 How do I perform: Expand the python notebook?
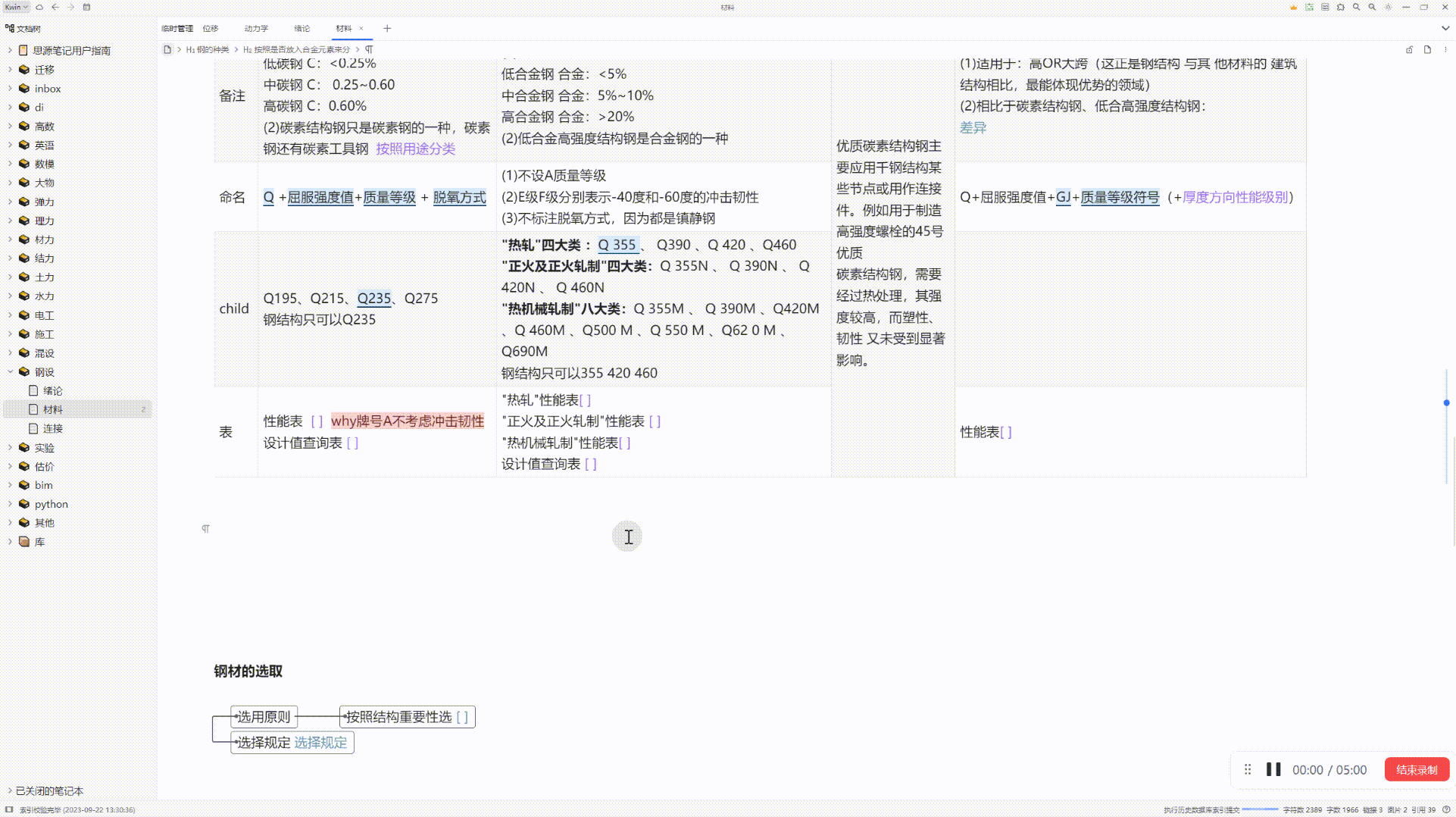pos(10,503)
